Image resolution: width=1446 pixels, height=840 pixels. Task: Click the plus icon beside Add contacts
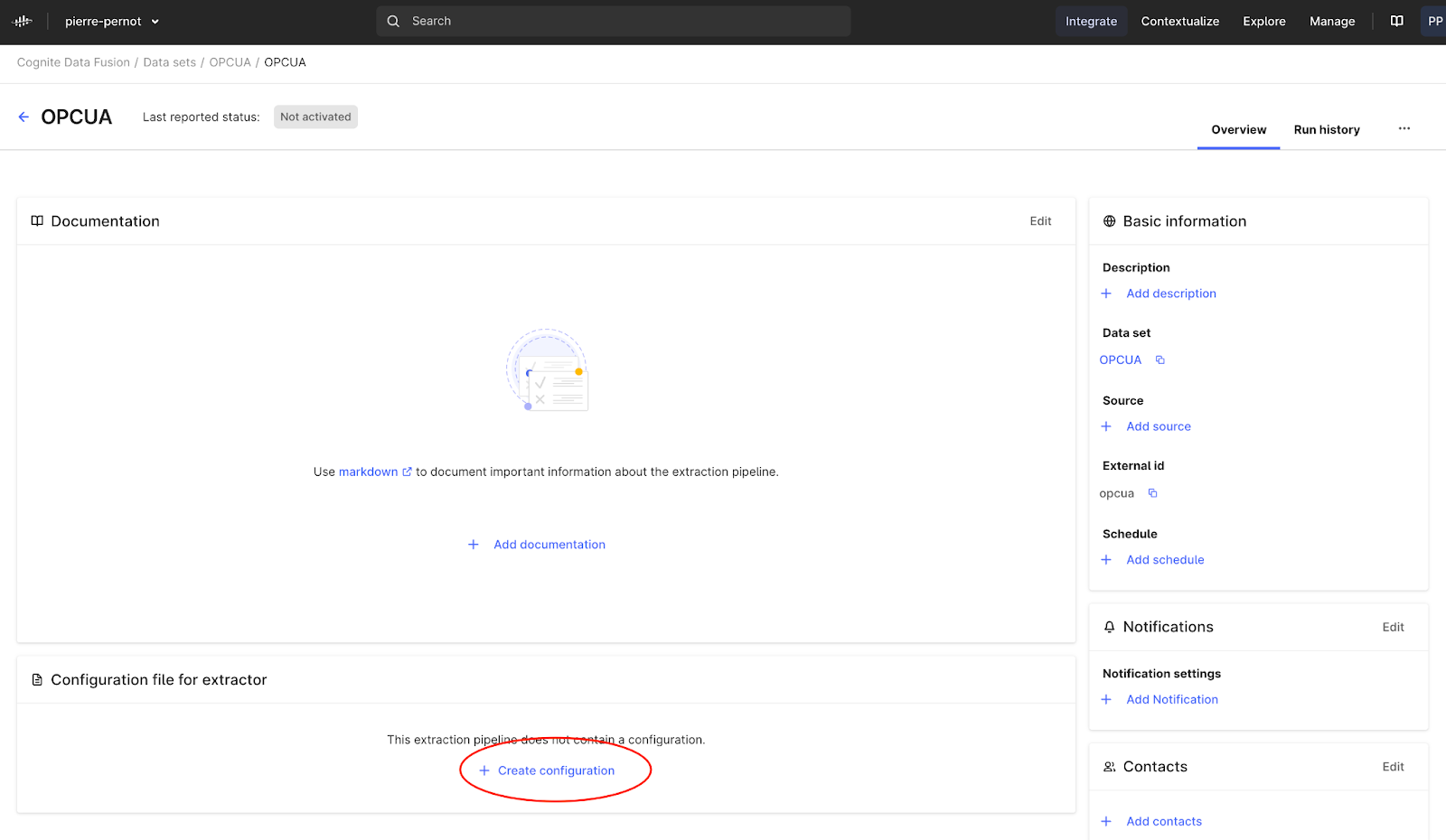(1106, 822)
